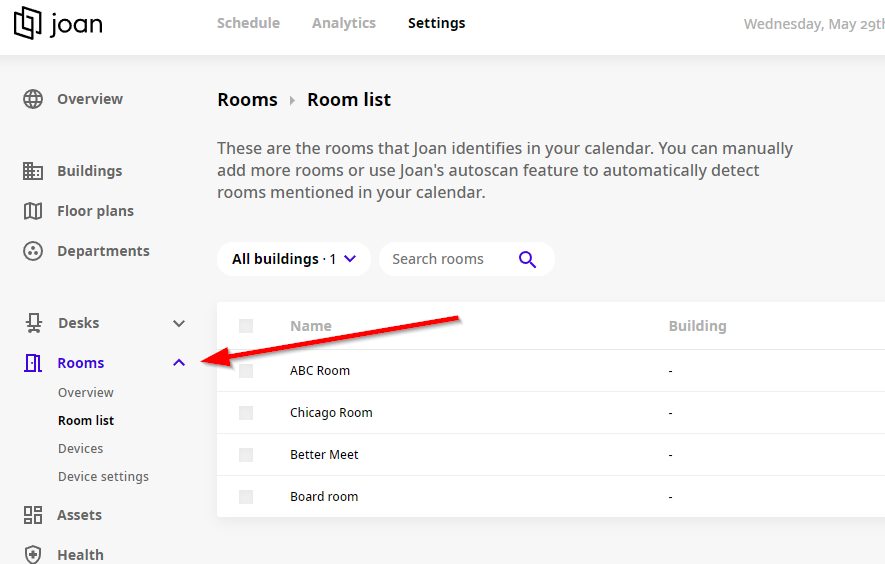Tick the Board room checkbox
This screenshot has width=885, height=564.
point(246,497)
